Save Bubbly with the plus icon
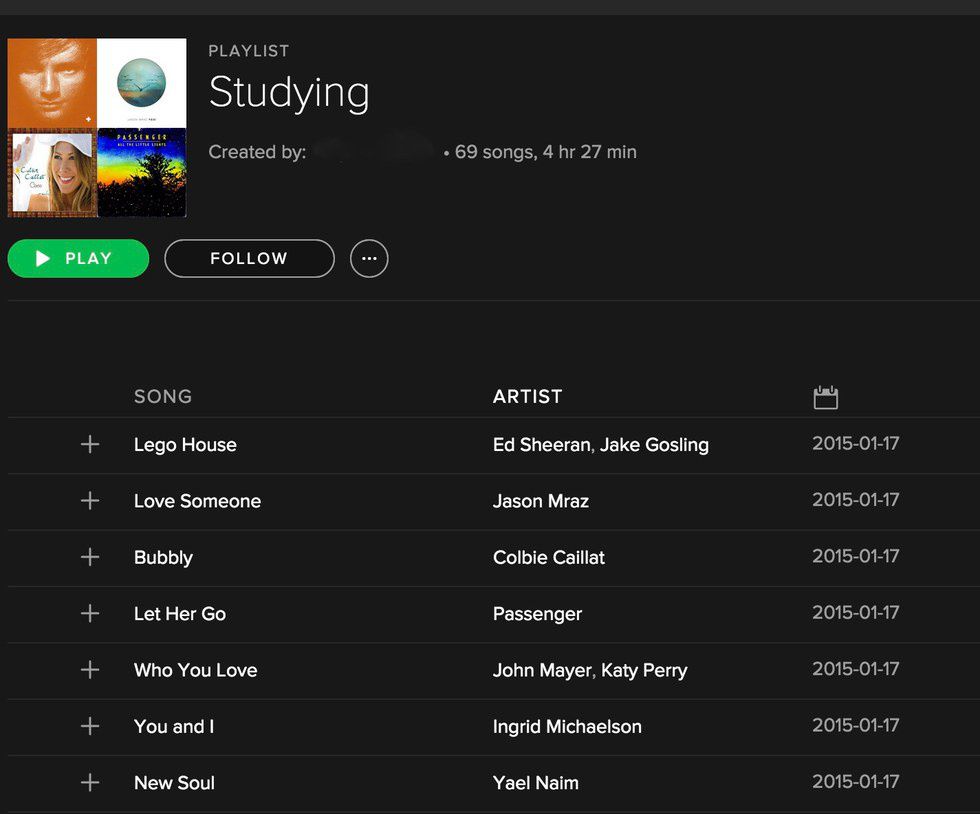This screenshot has width=980, height=814. click(x=90, y=557)
